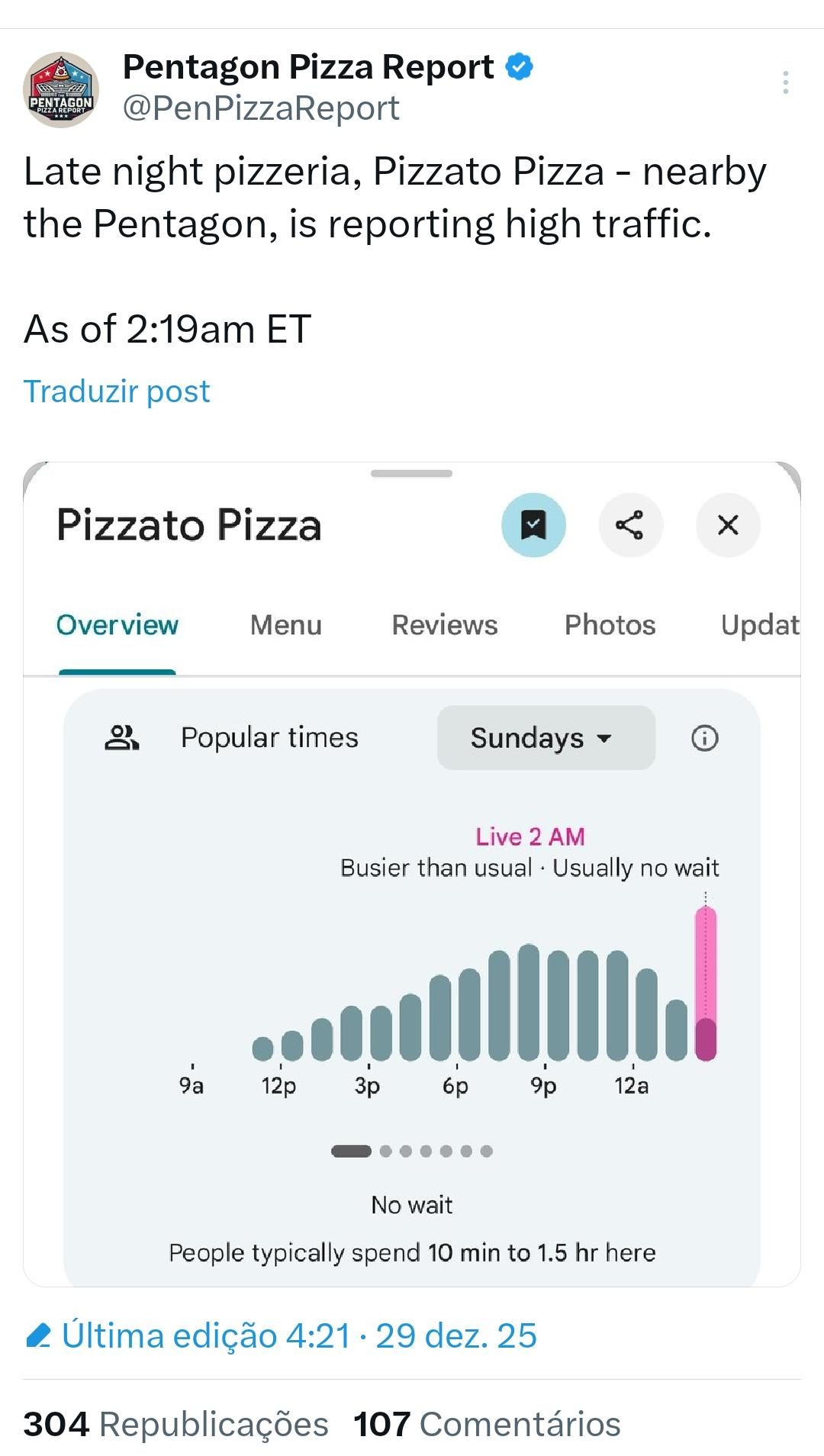Tap the share icon for Pizzato Pizza
The width and height of the screenshot is (824, 1456).
click(x=630, y=525)
